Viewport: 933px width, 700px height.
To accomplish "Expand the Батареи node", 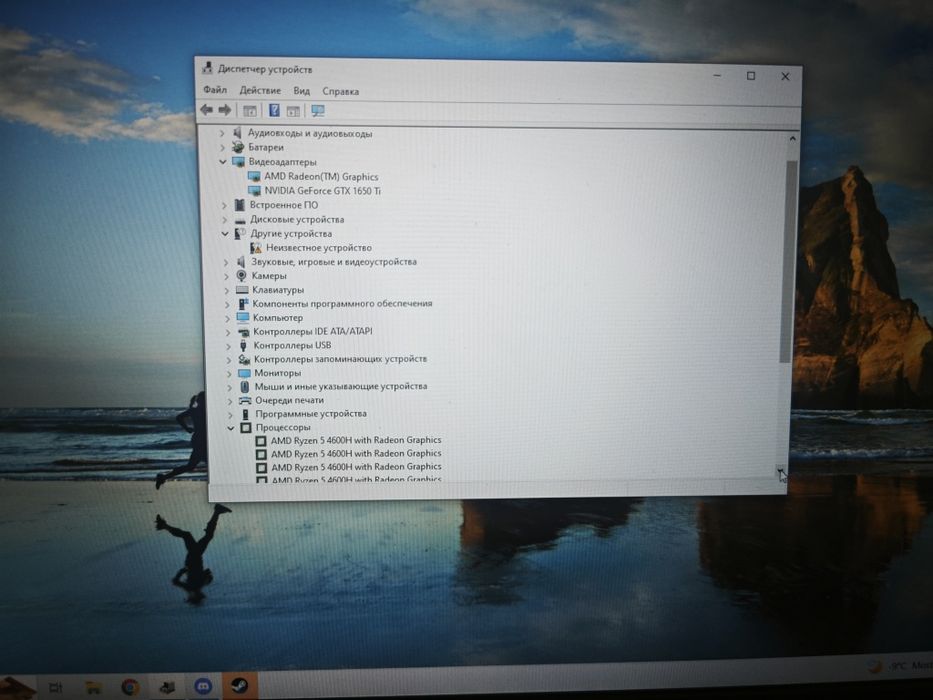I will 223,148.
